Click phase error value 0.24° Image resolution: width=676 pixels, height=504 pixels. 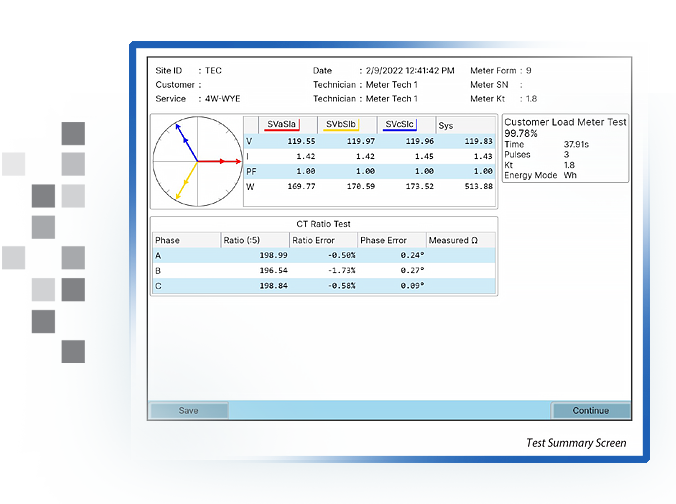[412, 255]
